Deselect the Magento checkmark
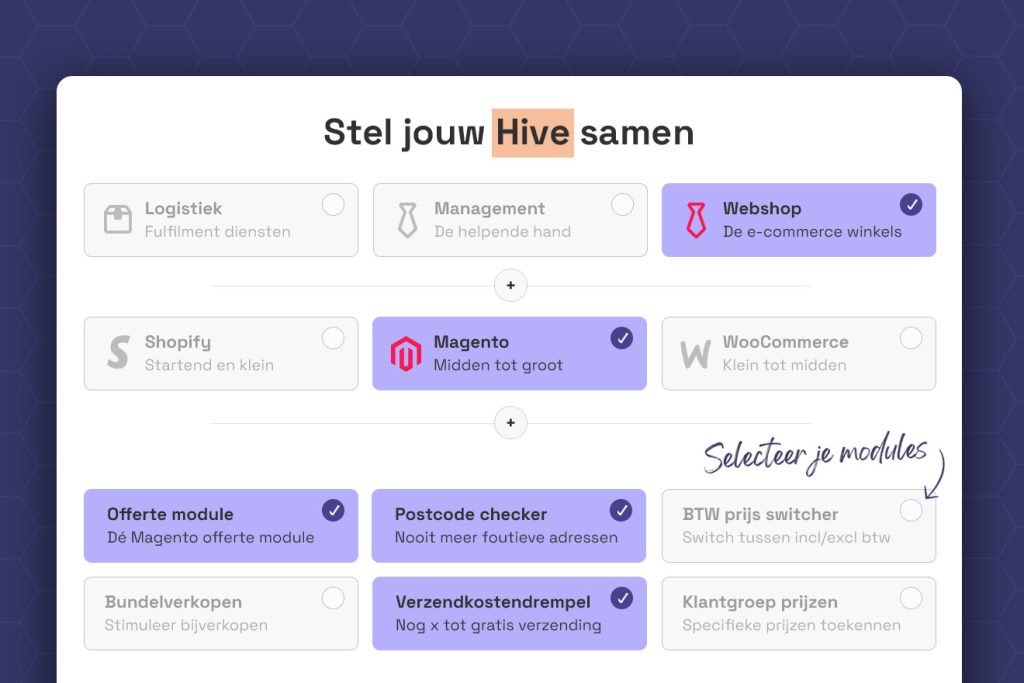The width and height of the screenshot is (1024, 683). 622,339
